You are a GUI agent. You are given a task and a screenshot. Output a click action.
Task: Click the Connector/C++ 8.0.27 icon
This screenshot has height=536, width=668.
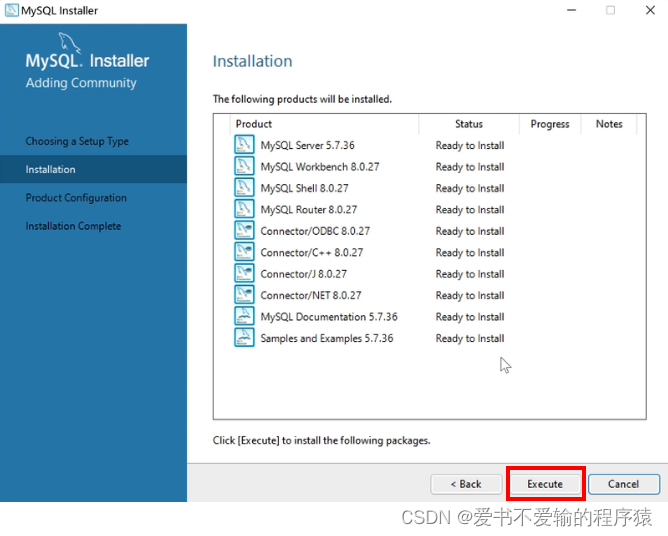(x=244, y=252)
